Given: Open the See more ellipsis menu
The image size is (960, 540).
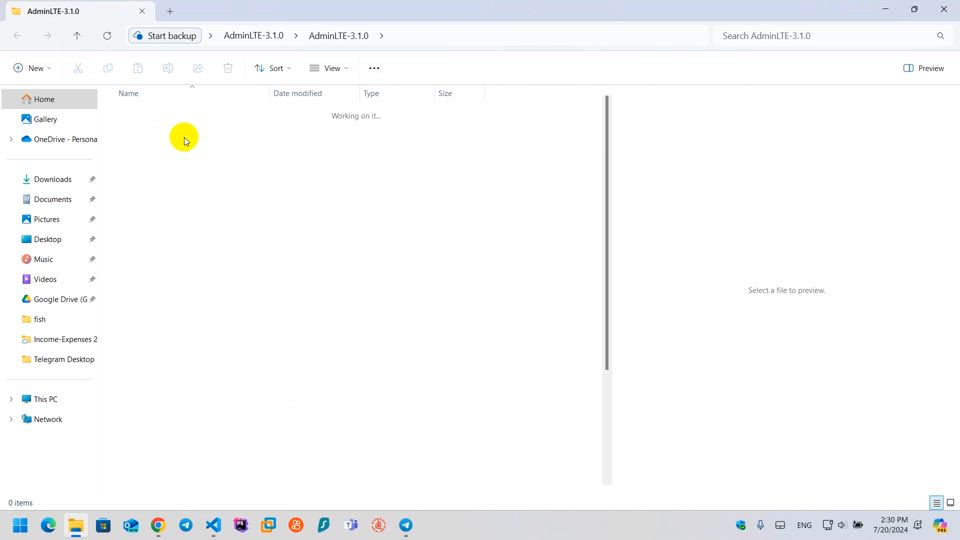Looking at the screenshot, I should click(x=374, y=68).
